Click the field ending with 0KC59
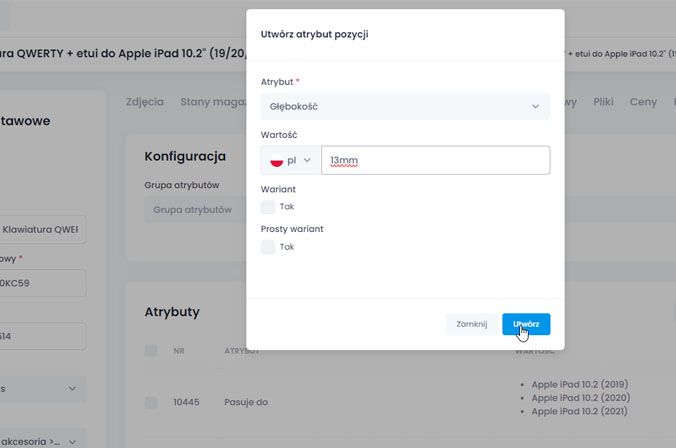 (x=43, y=283)
